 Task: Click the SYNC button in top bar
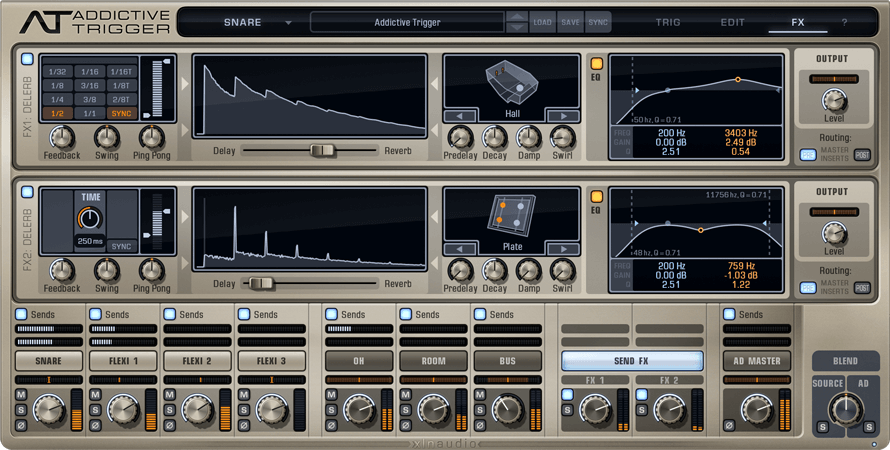598,23
